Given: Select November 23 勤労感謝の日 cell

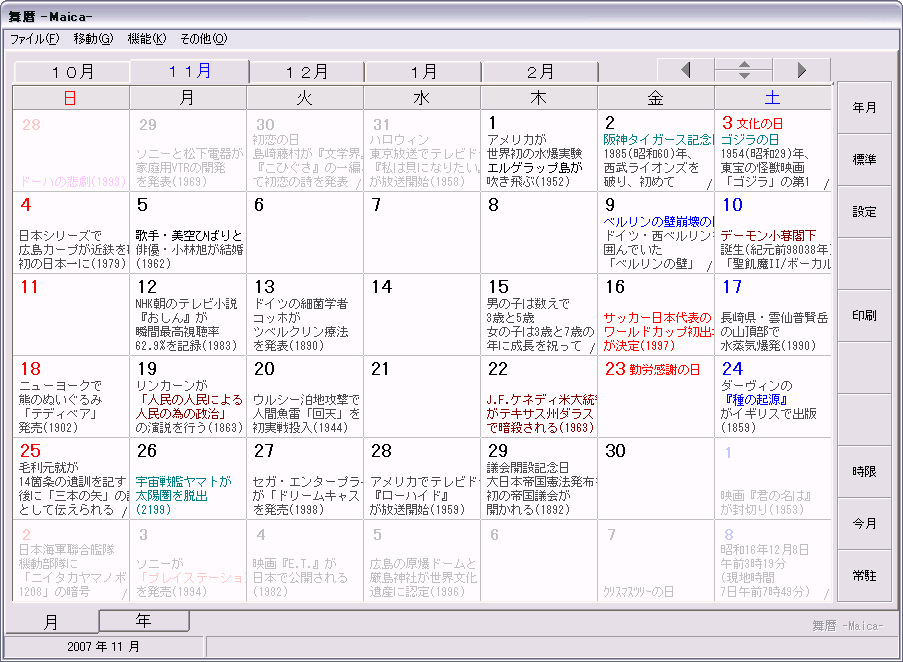Looking at the screenshot, I should tap(655, 397).
